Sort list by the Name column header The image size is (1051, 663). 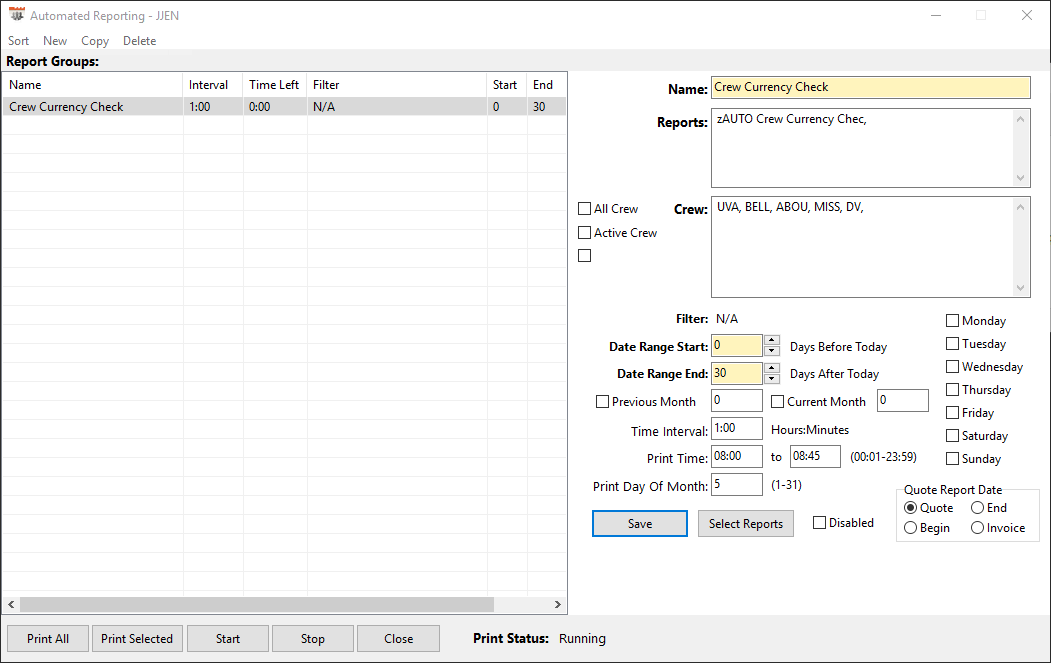coord(92,85)
